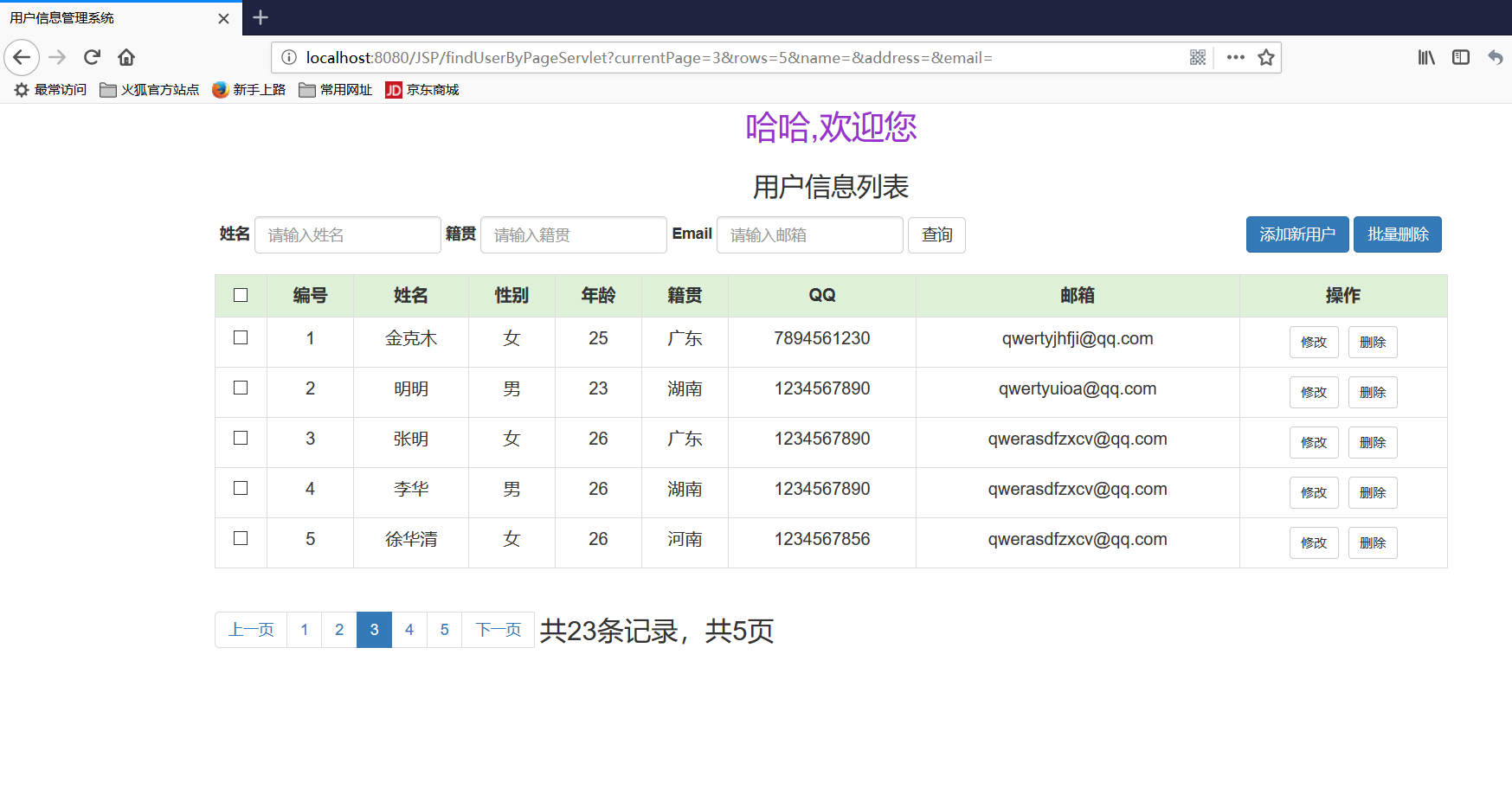This screenshot has height=789, width=1512.
Task: Open the Library icon in the toolbar
Action: pos(1425,57)
